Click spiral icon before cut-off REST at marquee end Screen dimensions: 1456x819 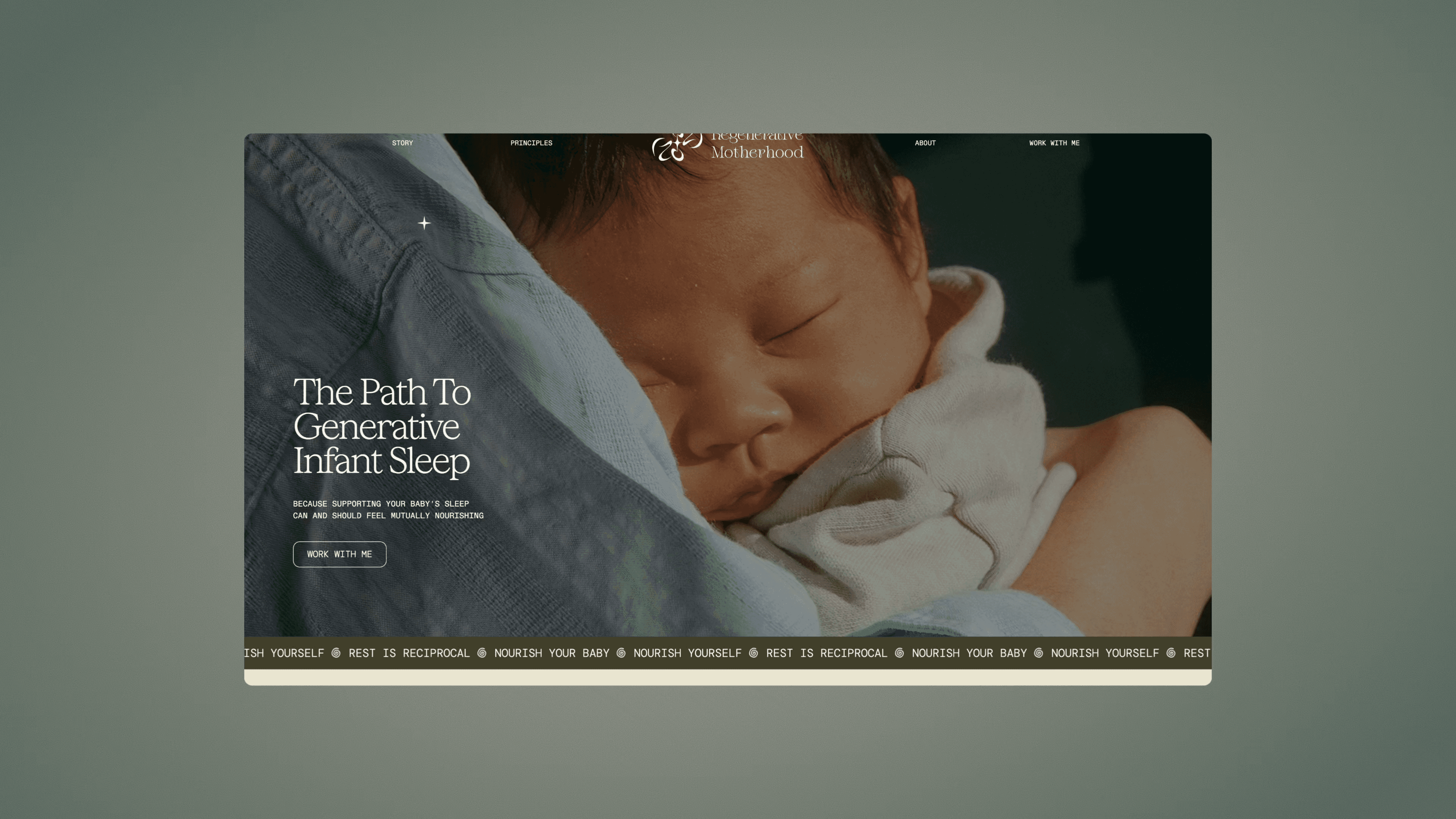[1170, 653]
